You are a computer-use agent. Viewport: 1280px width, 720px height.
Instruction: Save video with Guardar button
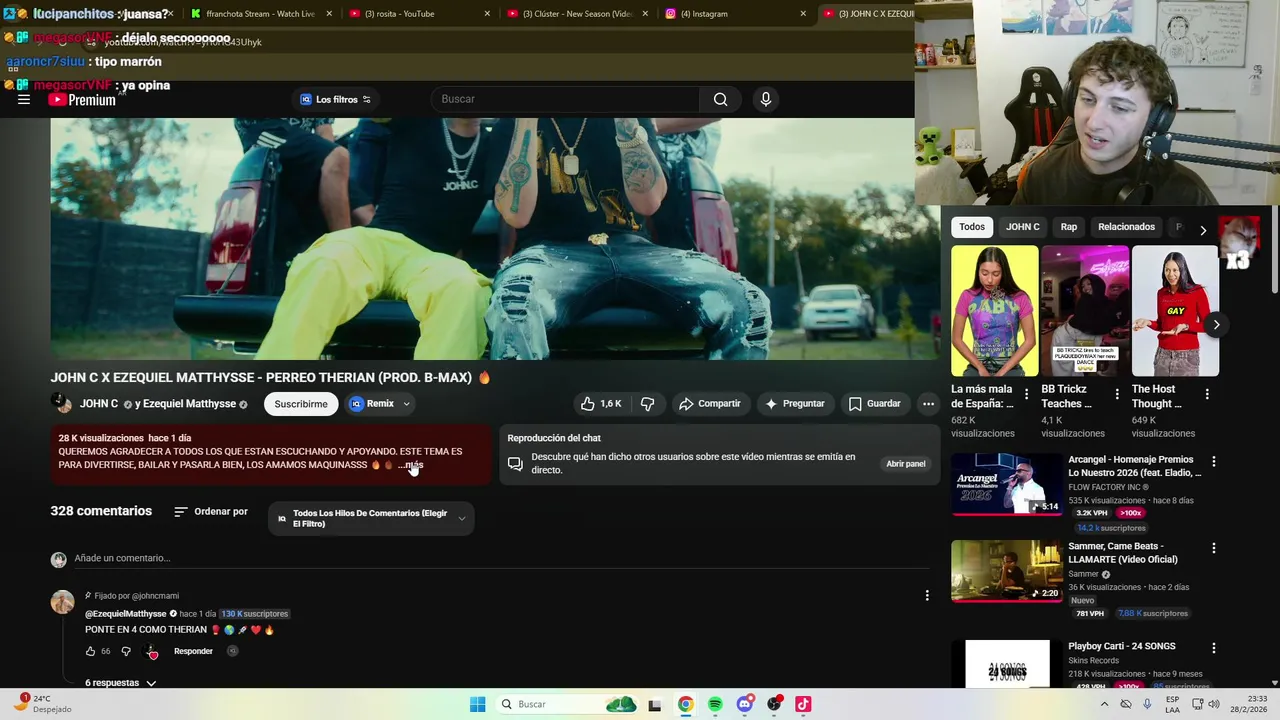[875, 404]
